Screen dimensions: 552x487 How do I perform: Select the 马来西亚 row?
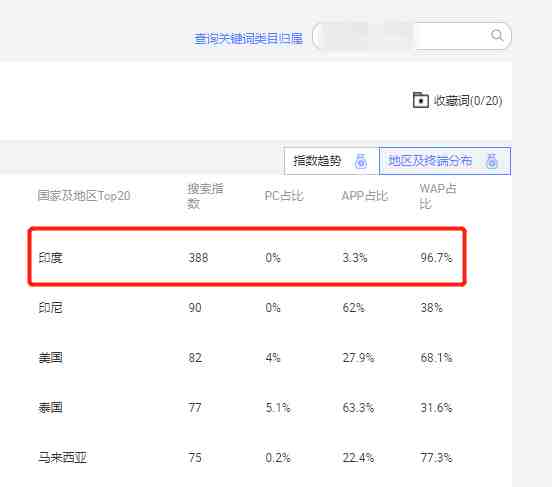(x=247, y=458)
